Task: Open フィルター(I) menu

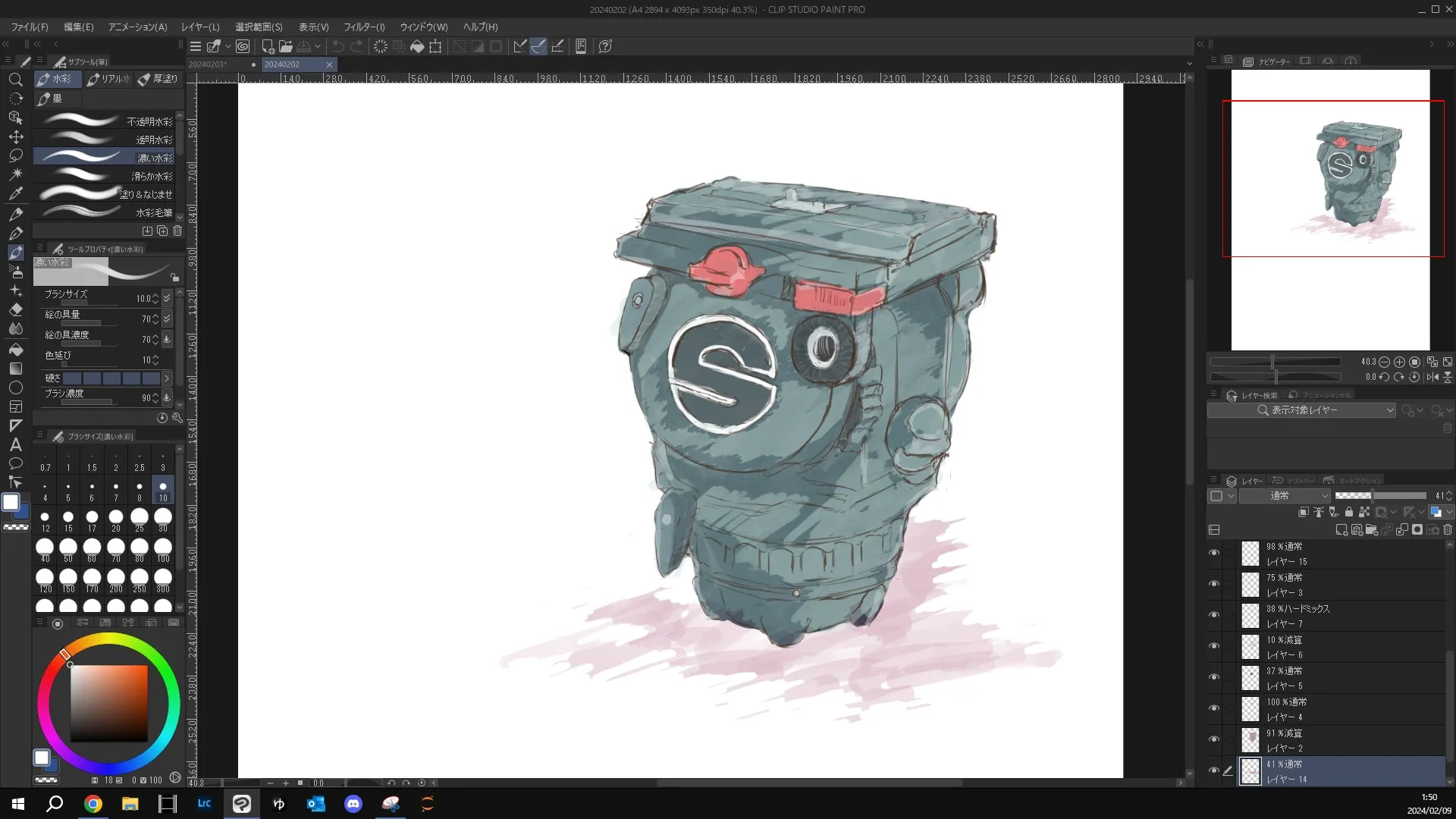Action: coord(364,27)
